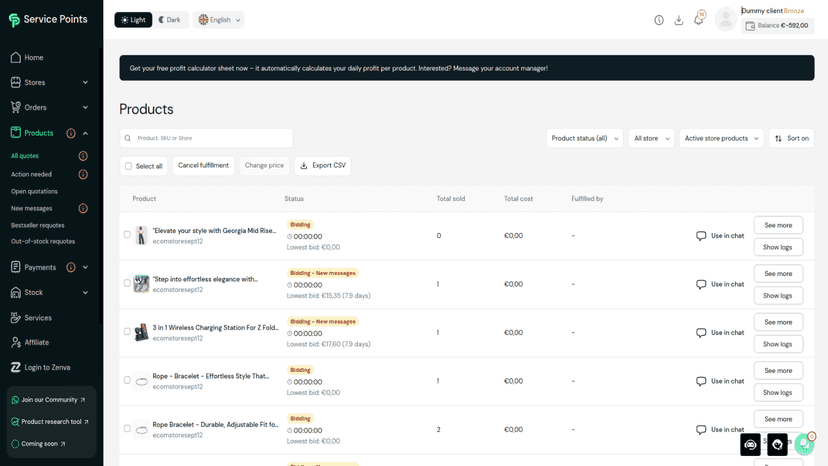Open All quotes submenu item
The image size is (828, 466).
25,156
